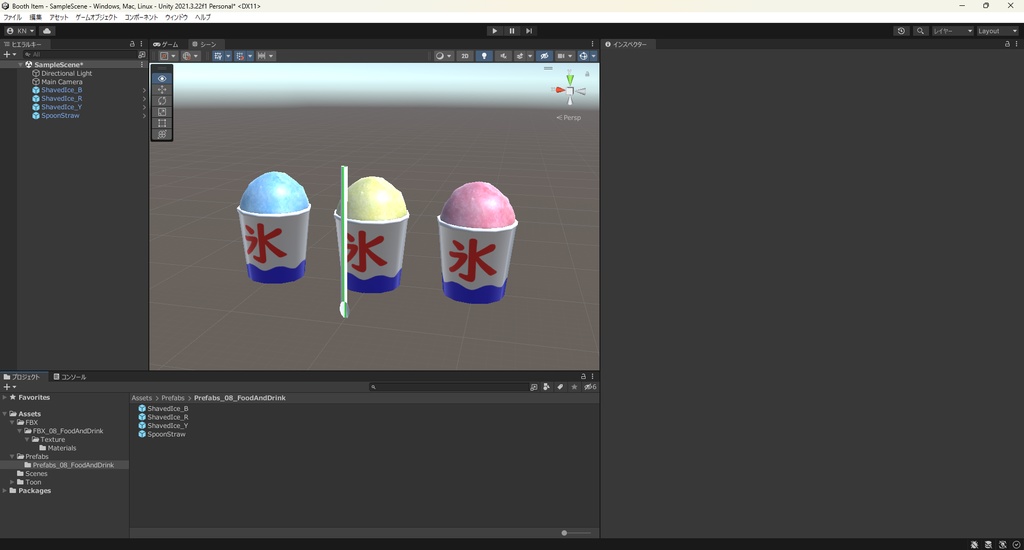Viewport: 1024px width, 550px height.
Task: Open the Layout dropdown
Action: pyautogui.click(x=997, y=31)
